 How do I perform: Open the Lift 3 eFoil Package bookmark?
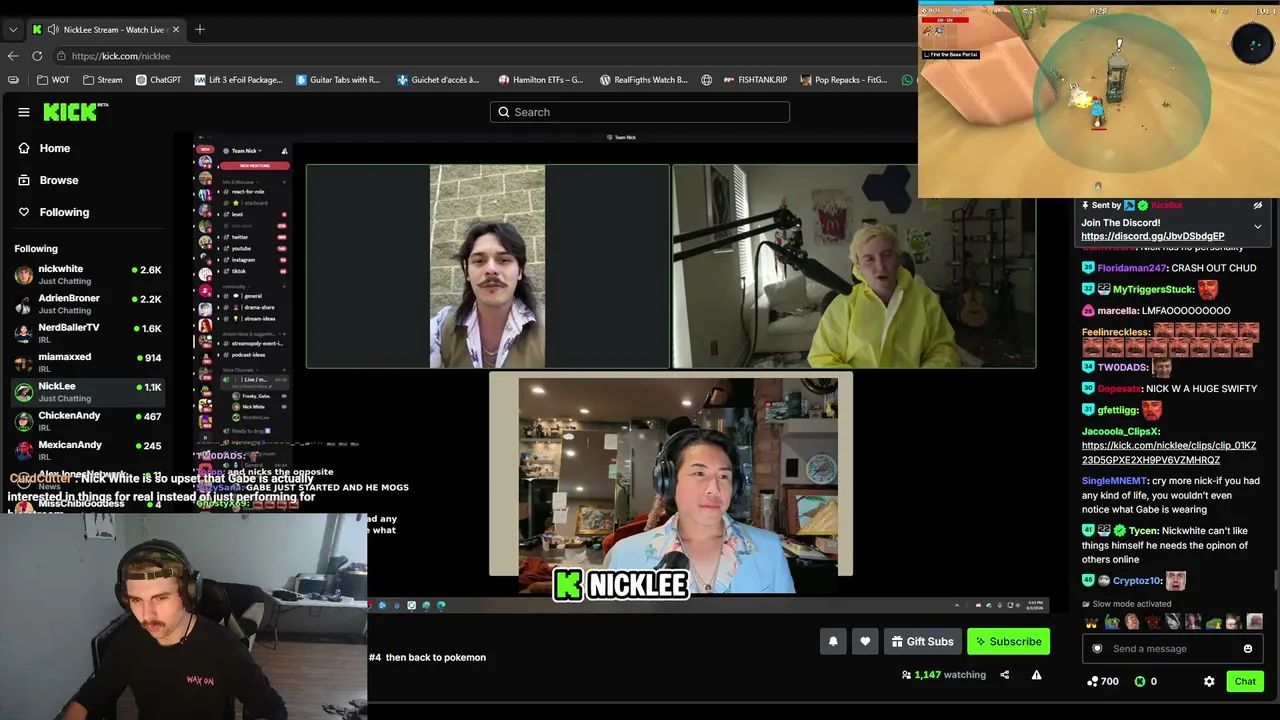point(238,80)
